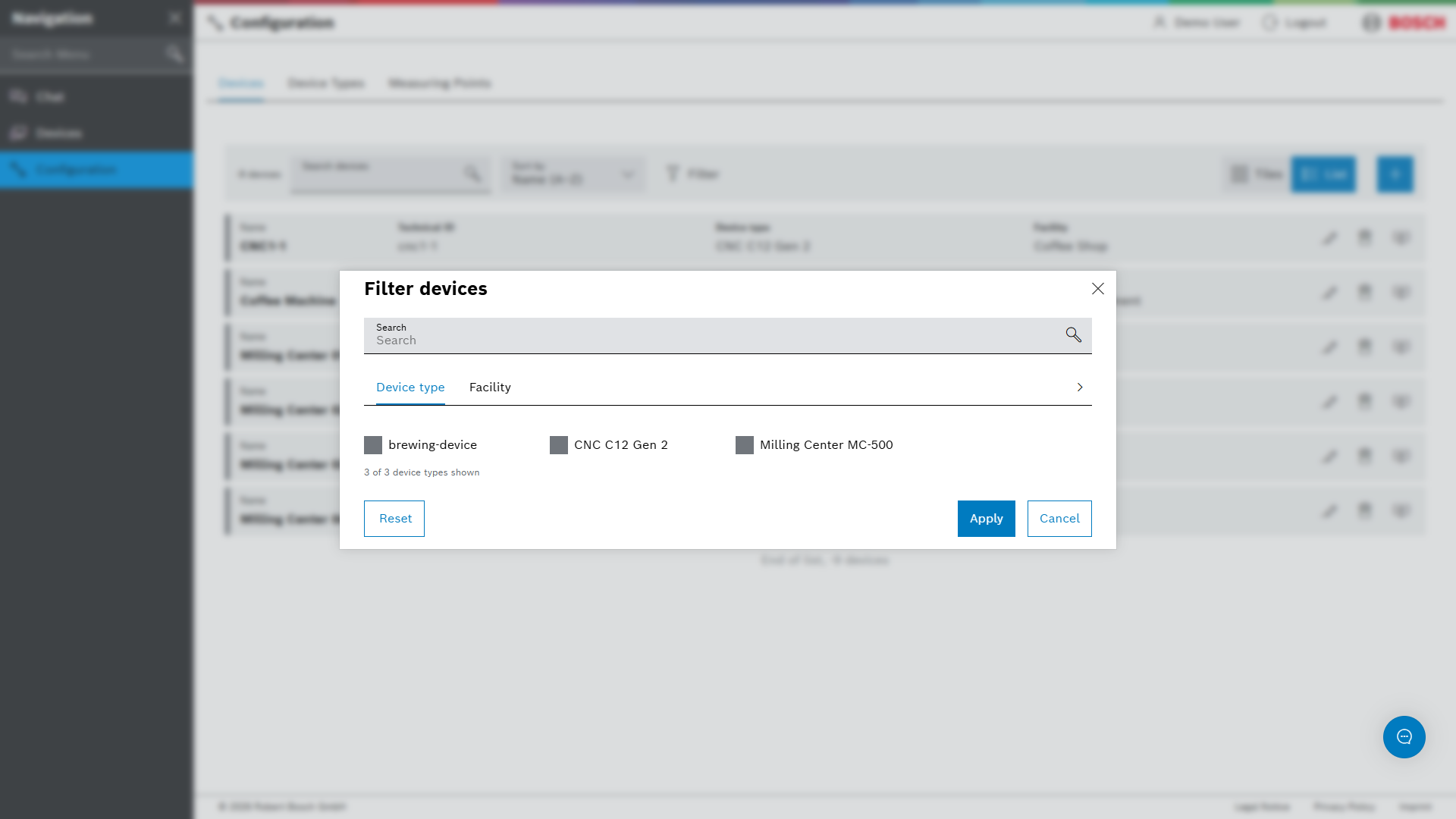Switch to the Facility filter tab
This screenshot has width=1456, height=819.
pos(490,388)
